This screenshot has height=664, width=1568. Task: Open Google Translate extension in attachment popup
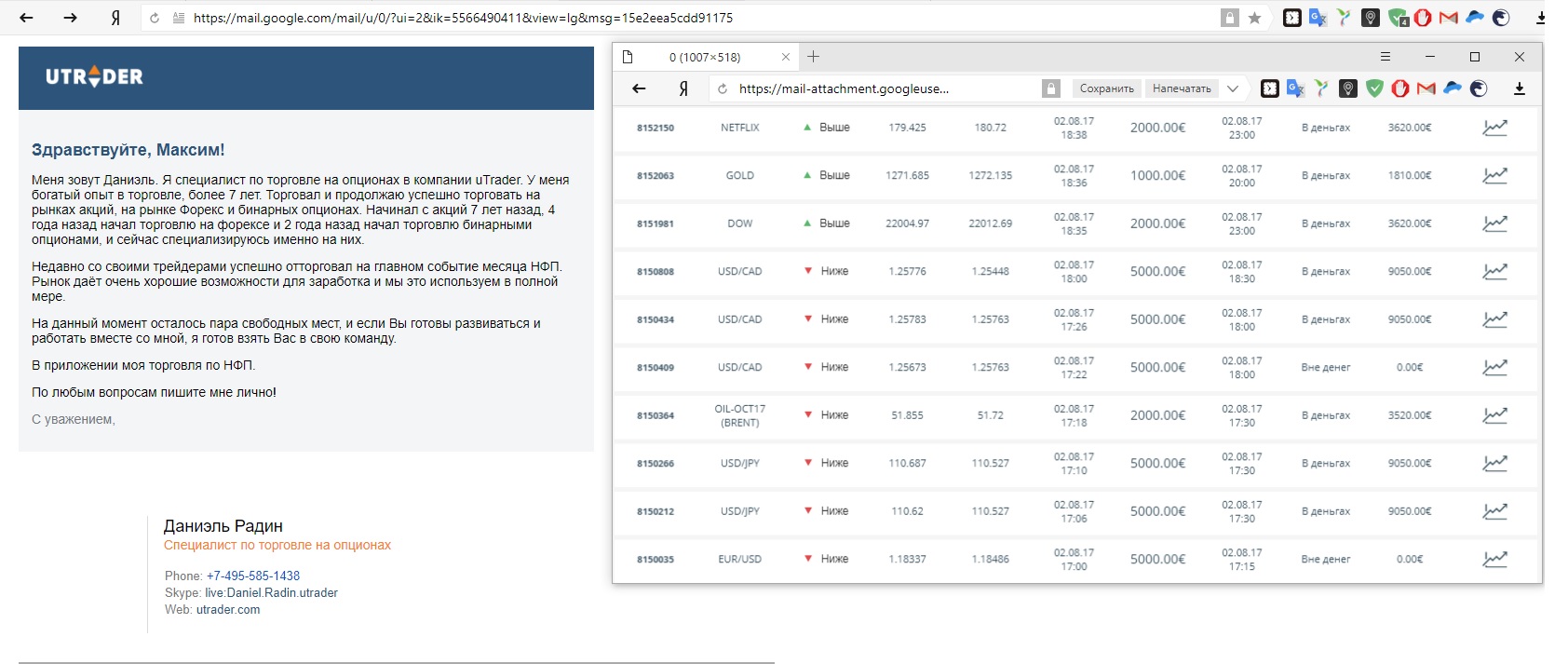click(x=1295, y=88)
